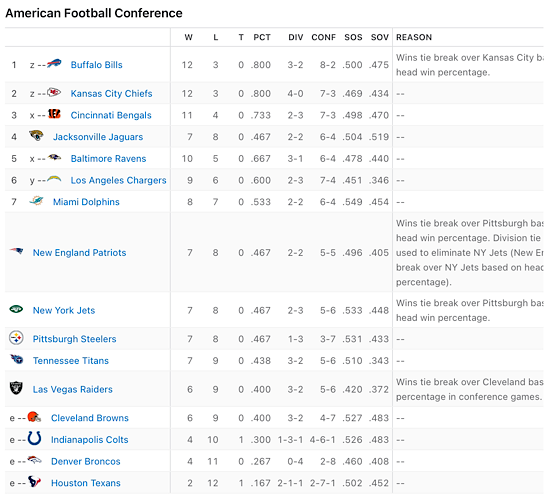The width and height of the screenshot is (550, 497).
Task: Open the Los Angeles Chargers link
Action: point(119,180)
